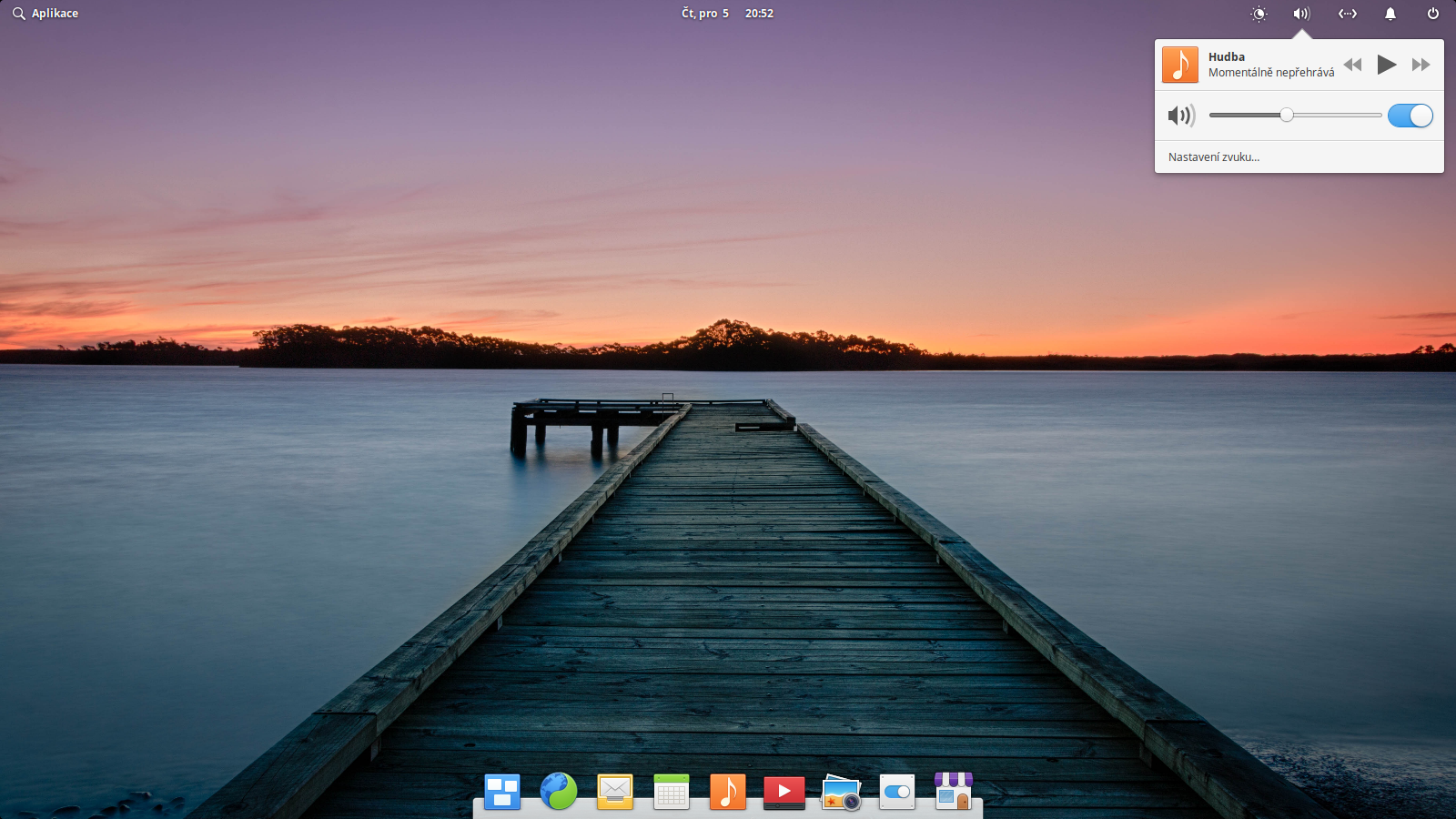
Task: Toggle the volume switch in the sound popover
Action: pyautogui.click(x=1410, y=116)
